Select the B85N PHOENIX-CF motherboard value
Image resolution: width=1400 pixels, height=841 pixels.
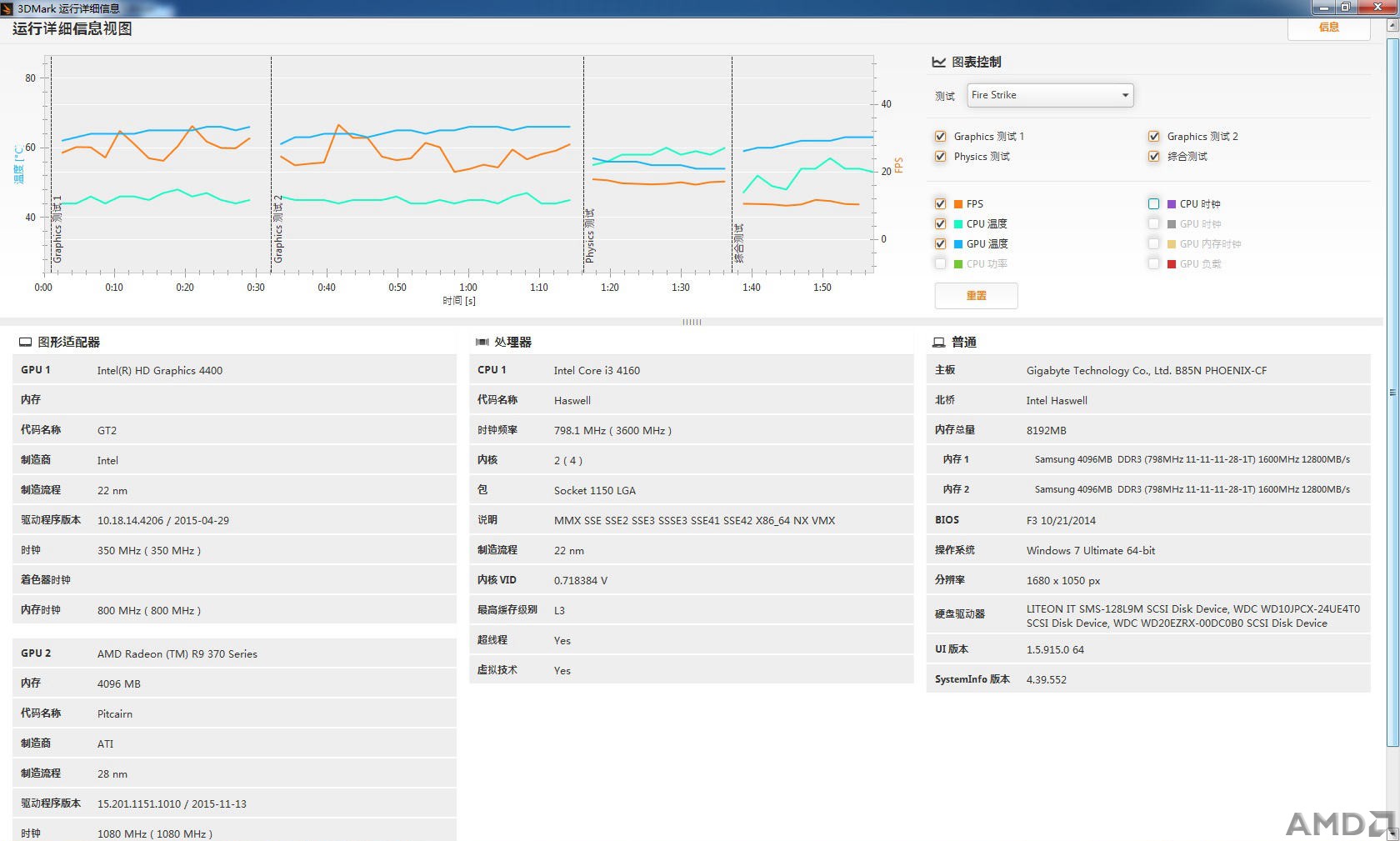pyautogui.click(x=1147, y=371)
